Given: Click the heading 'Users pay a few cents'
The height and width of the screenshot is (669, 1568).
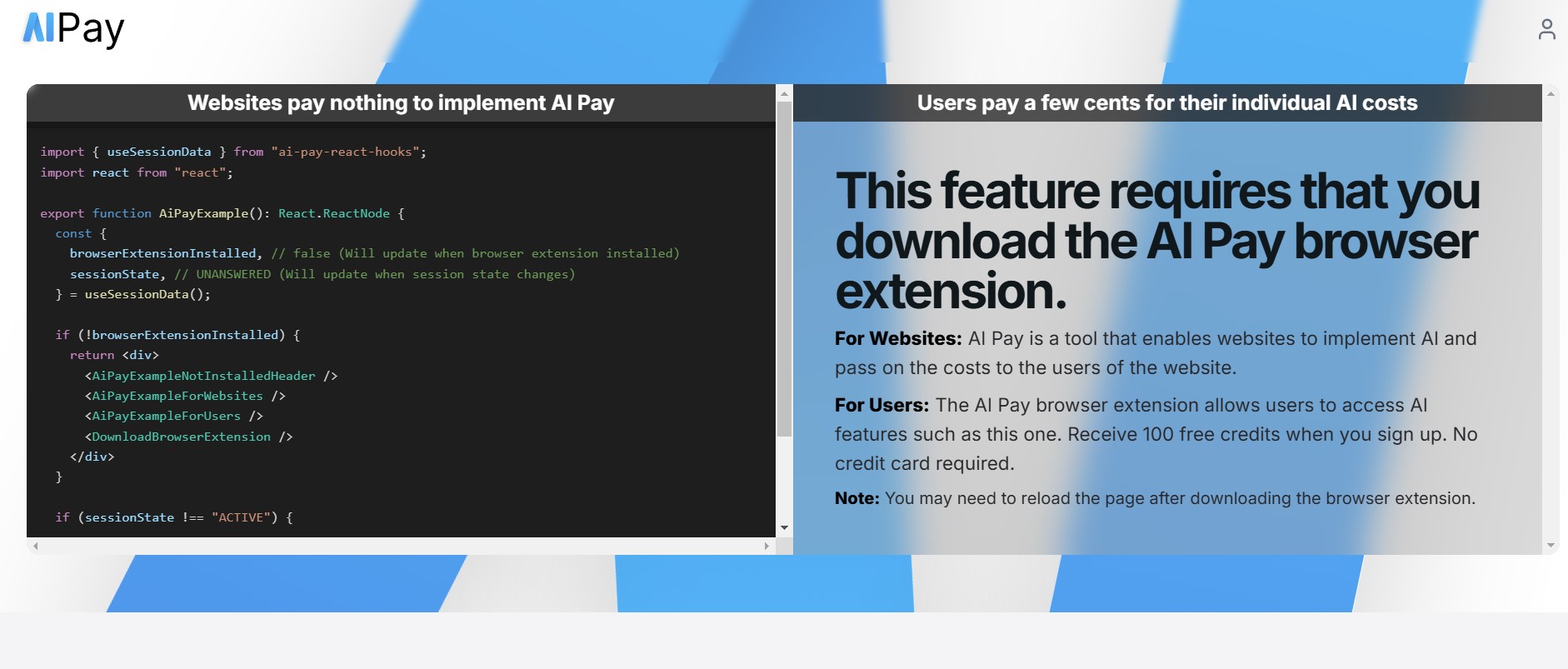Looking at the screenshot, I should (x=1167, y=102).
